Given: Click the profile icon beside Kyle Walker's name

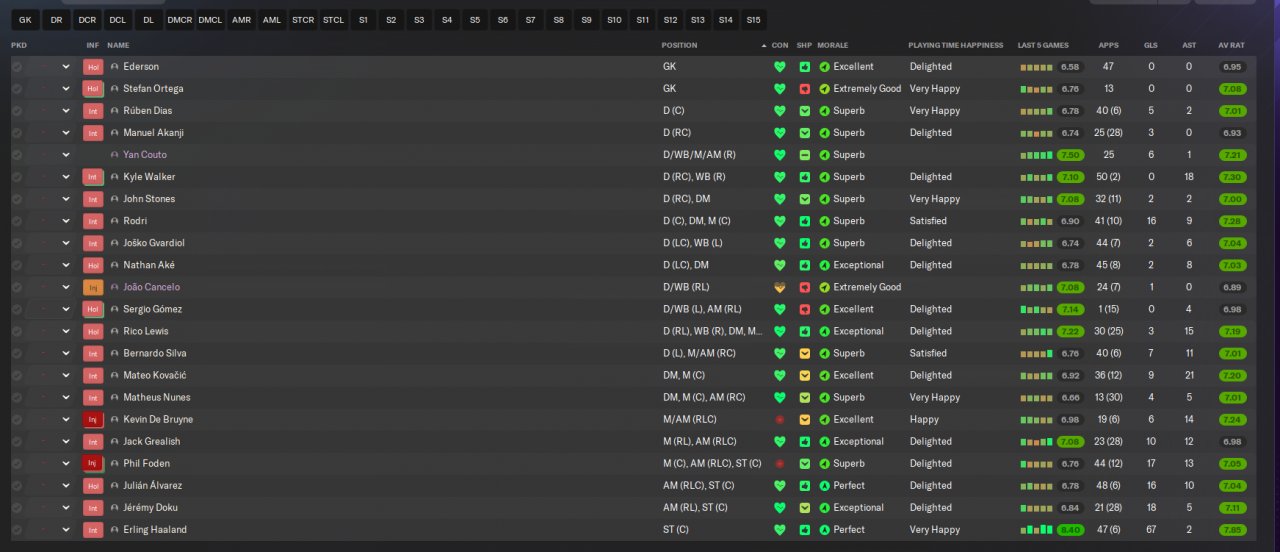Looking at the screenshot, I should pos(115,177).
